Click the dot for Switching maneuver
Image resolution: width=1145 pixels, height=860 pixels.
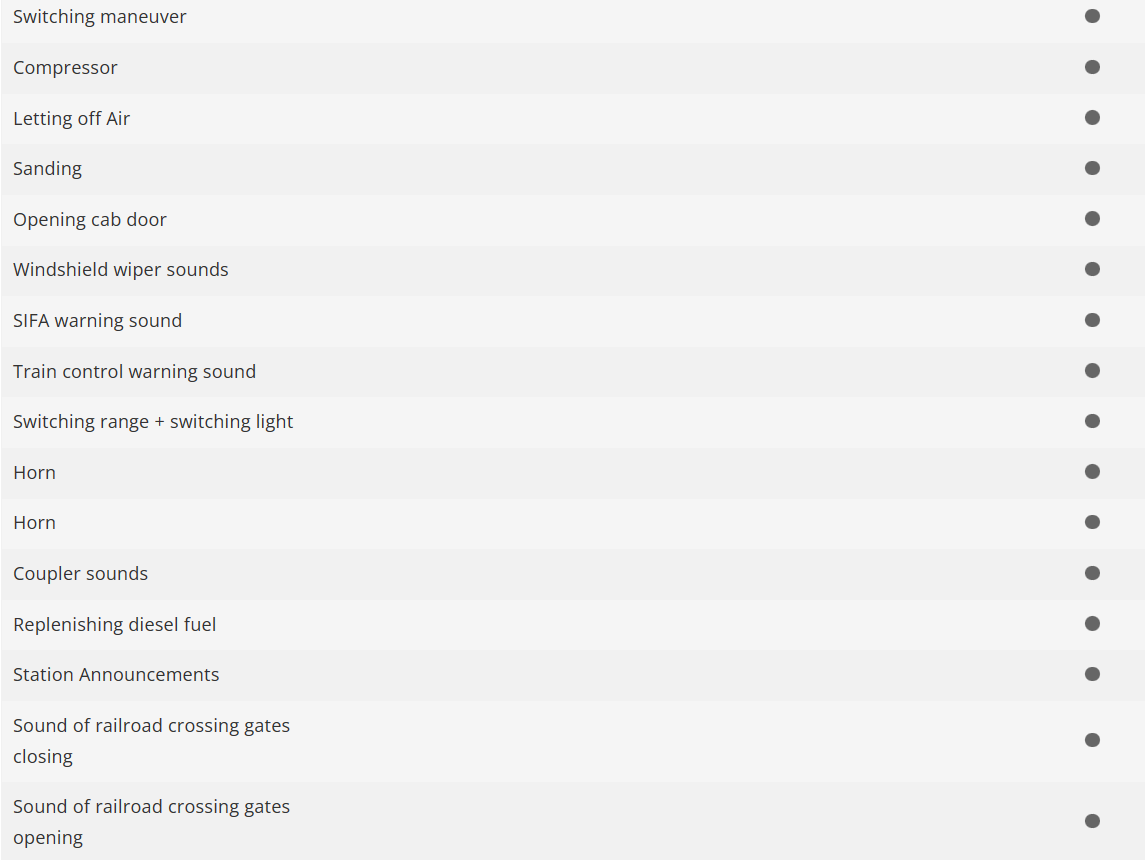(x=1092, y=16)
